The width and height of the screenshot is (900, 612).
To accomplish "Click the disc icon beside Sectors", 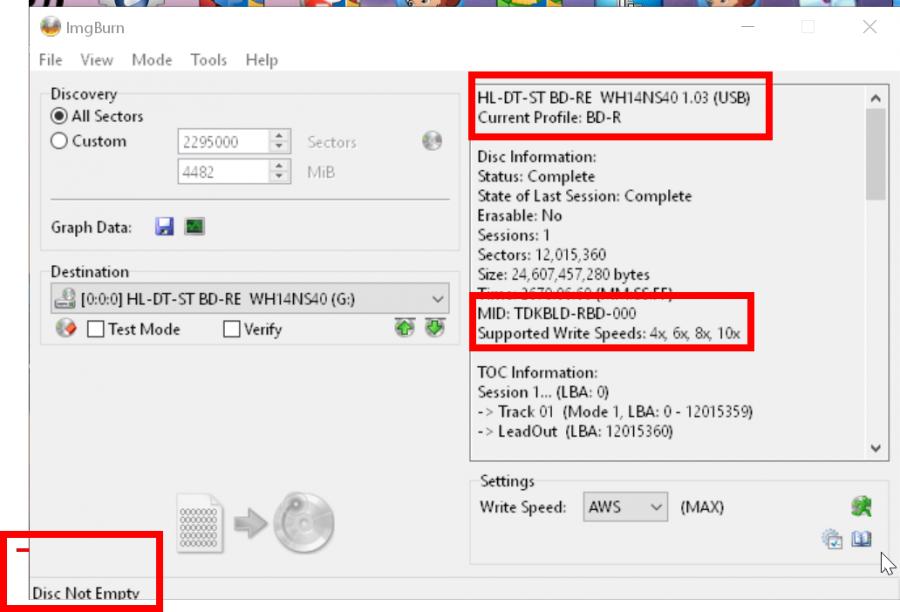I will 432,141.
